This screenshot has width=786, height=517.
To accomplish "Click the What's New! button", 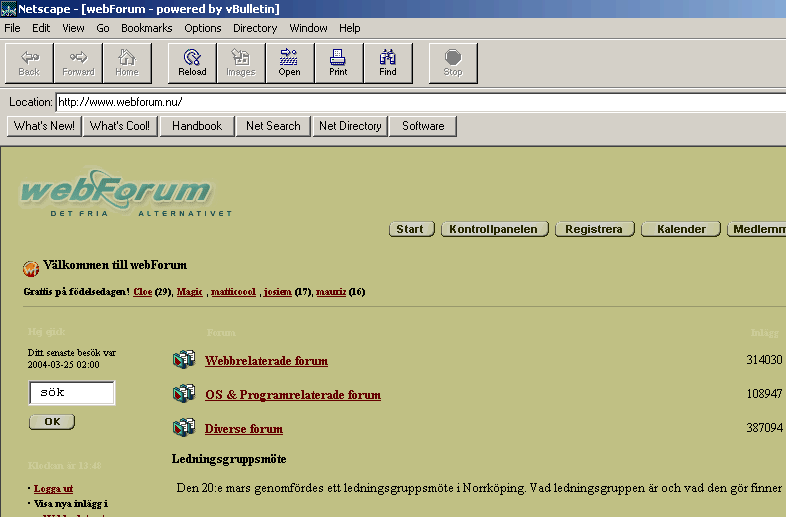I will point(44,126).
